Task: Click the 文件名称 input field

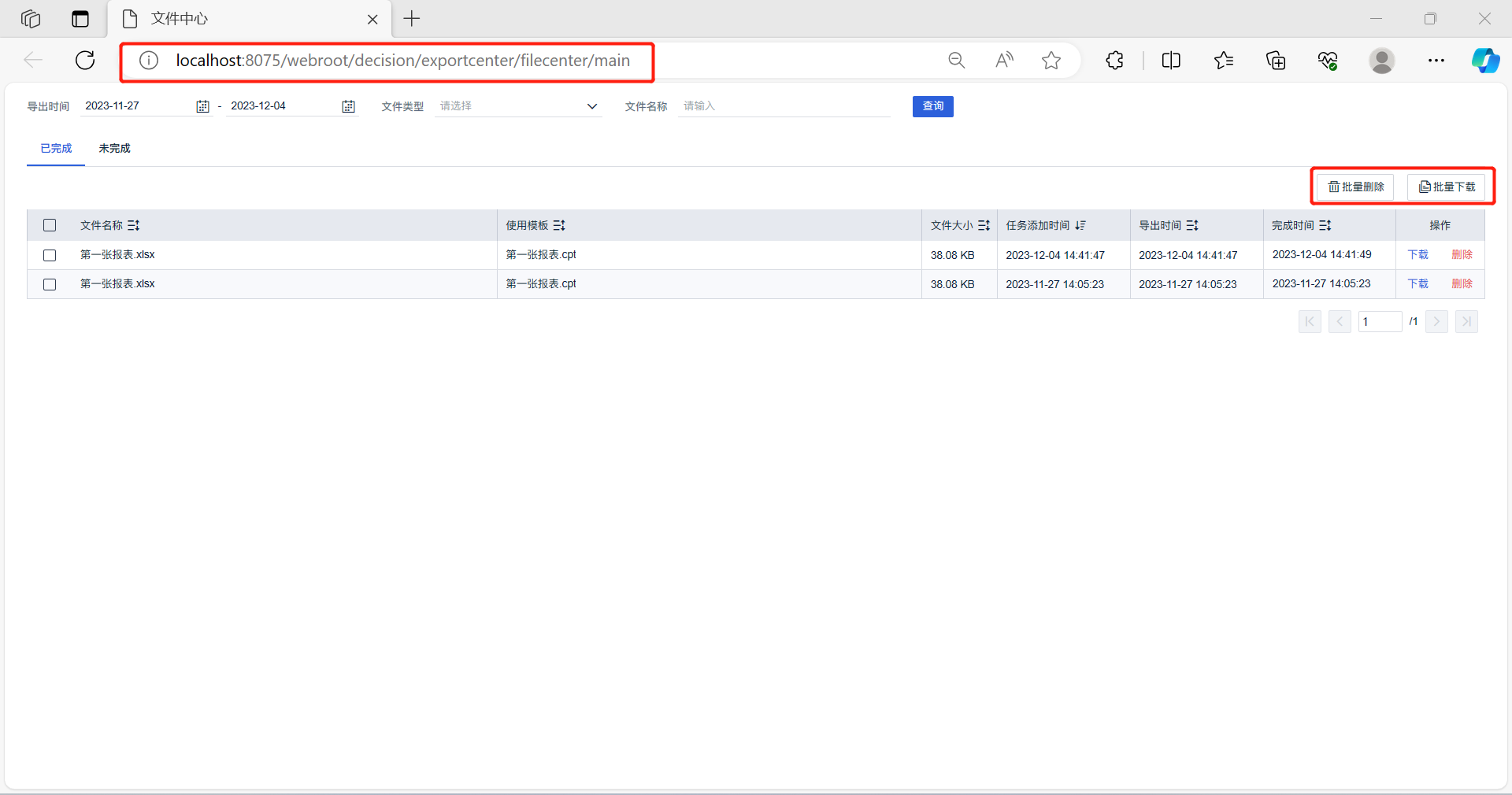Action: pos(784,106)
